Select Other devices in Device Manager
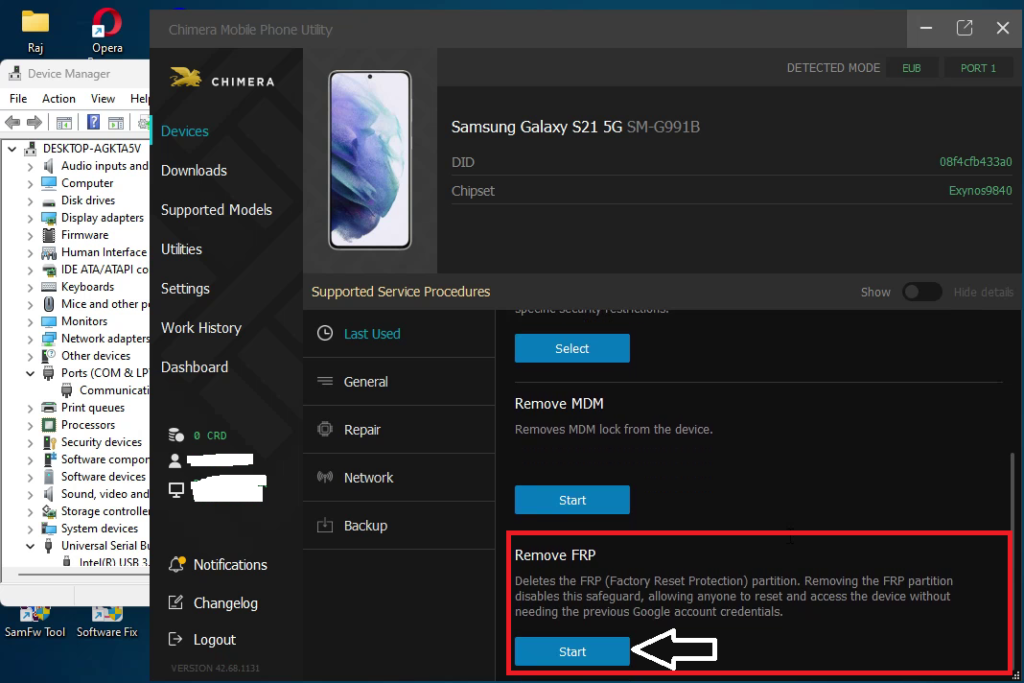Viewport: 1024px width, 683px height. (x=95, y=356)
